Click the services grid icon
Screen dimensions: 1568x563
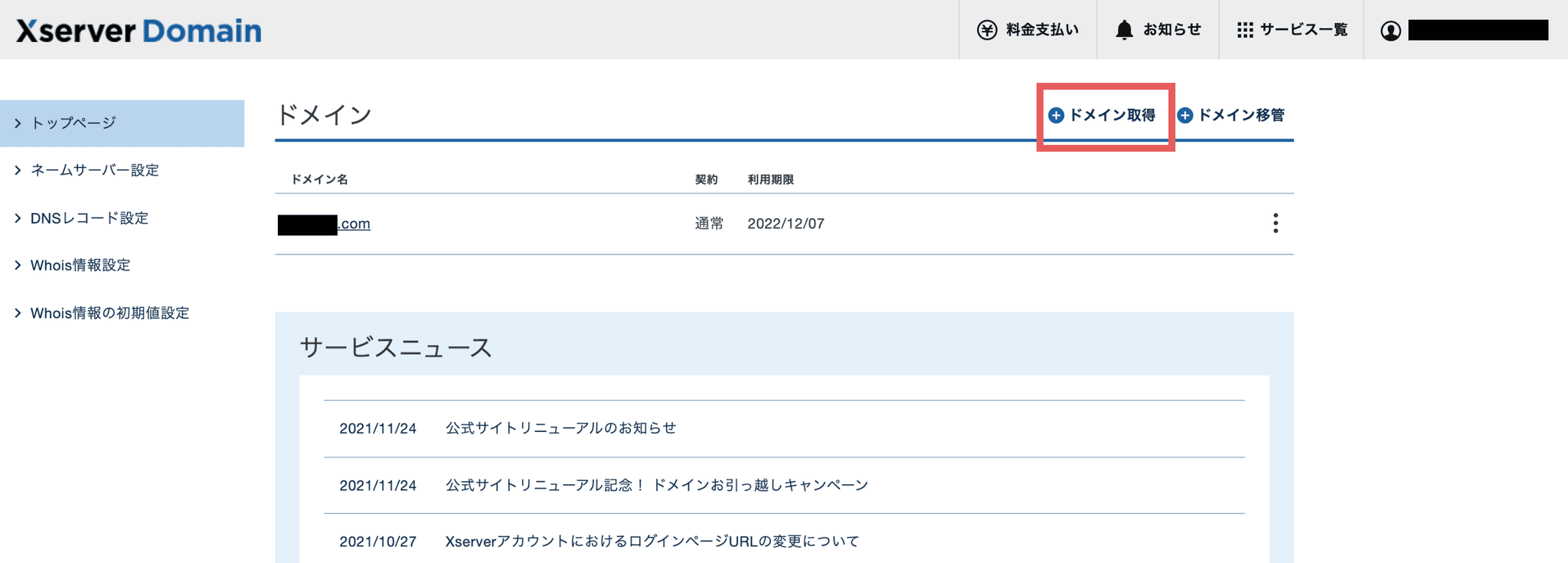pos(1245,30)
